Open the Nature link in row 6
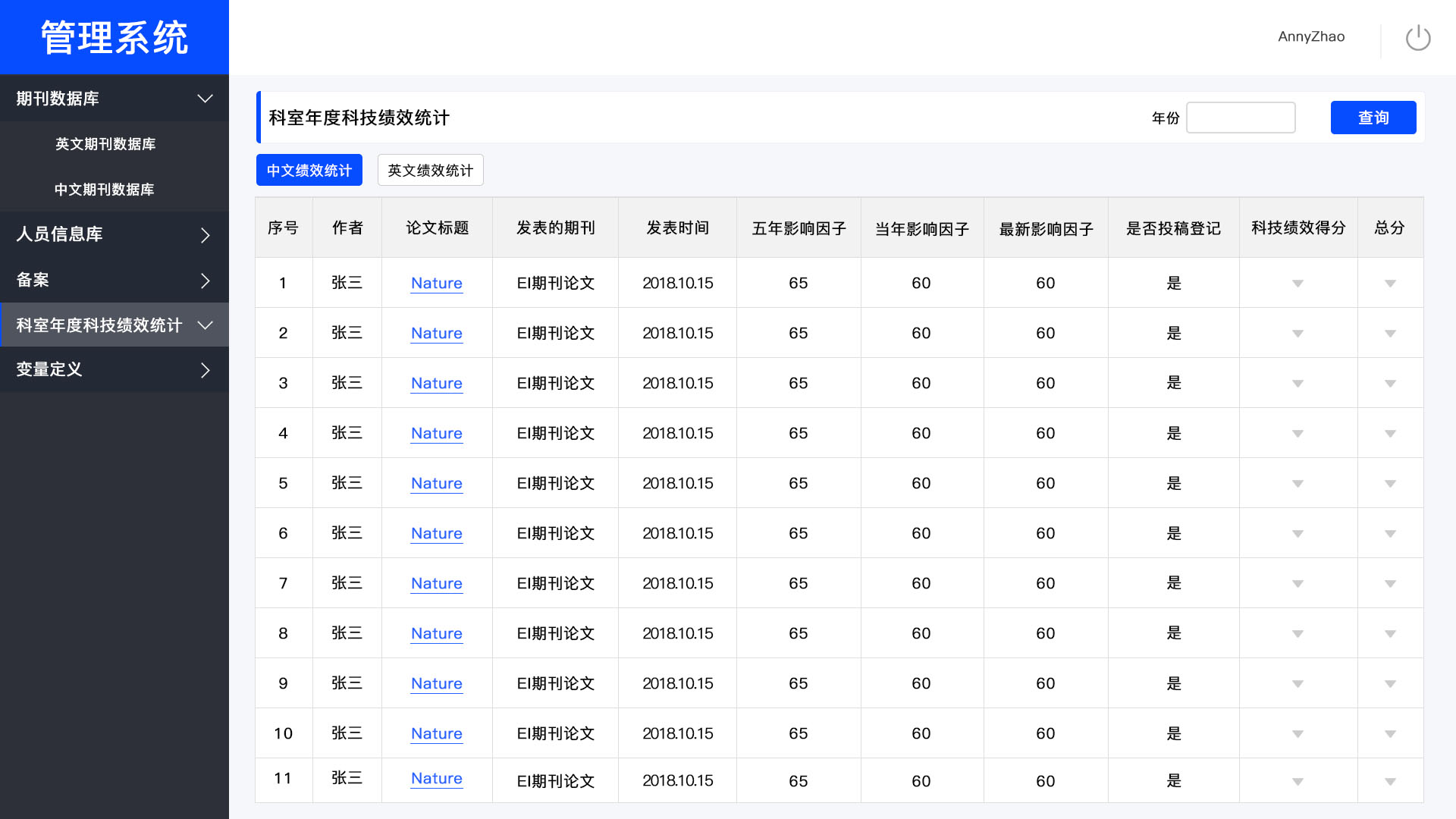 [x=436, y=533]
